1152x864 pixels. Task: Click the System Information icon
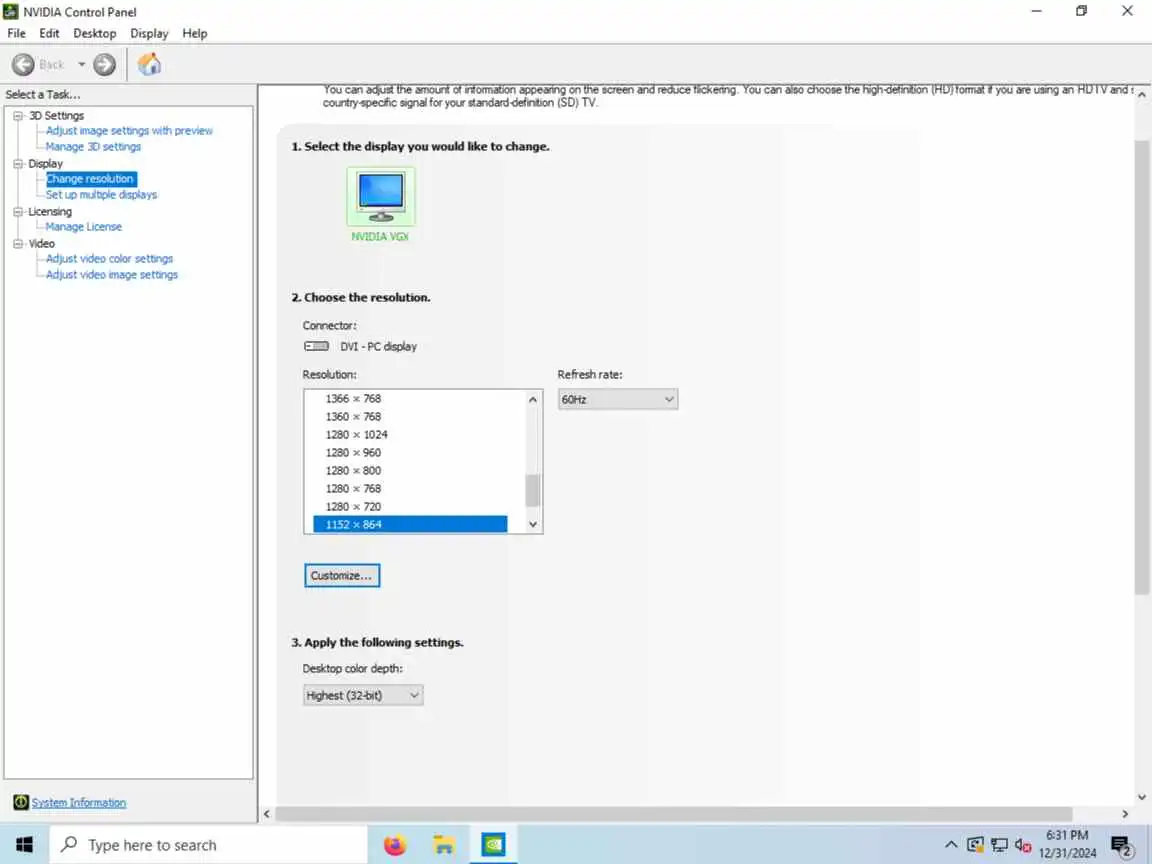[x=21, y=802]
